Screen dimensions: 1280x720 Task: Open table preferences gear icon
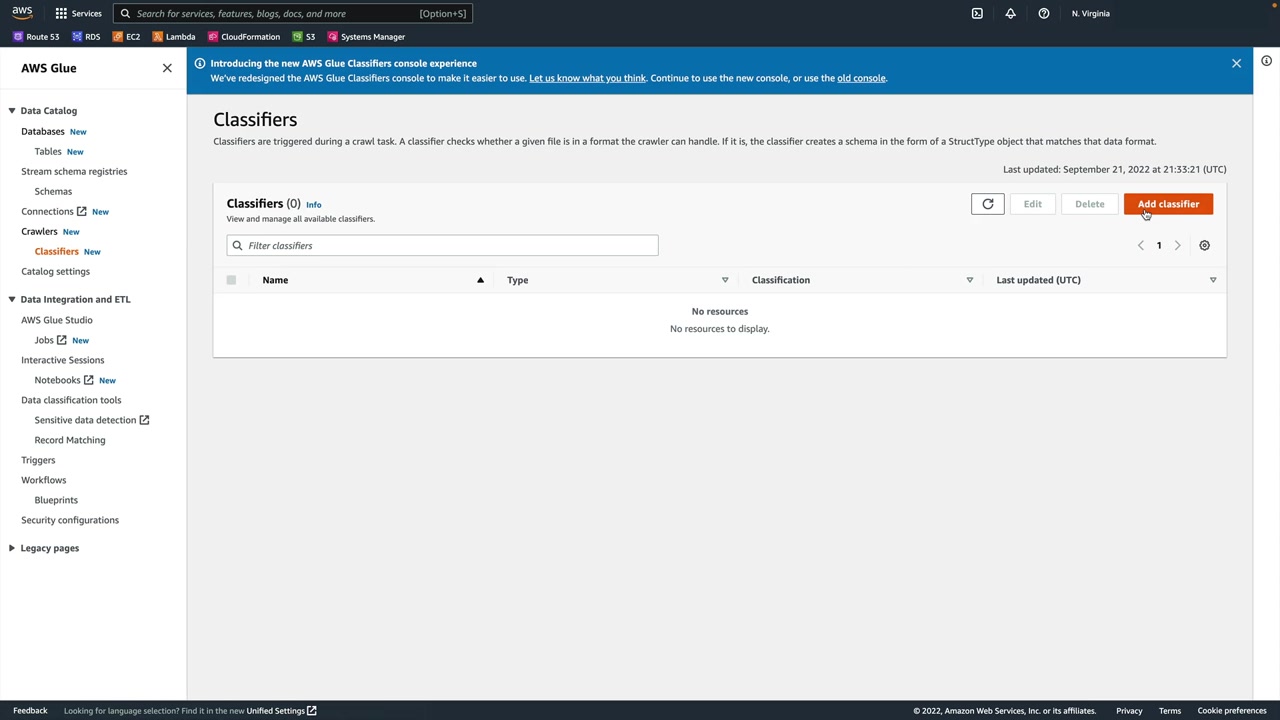1204,245
